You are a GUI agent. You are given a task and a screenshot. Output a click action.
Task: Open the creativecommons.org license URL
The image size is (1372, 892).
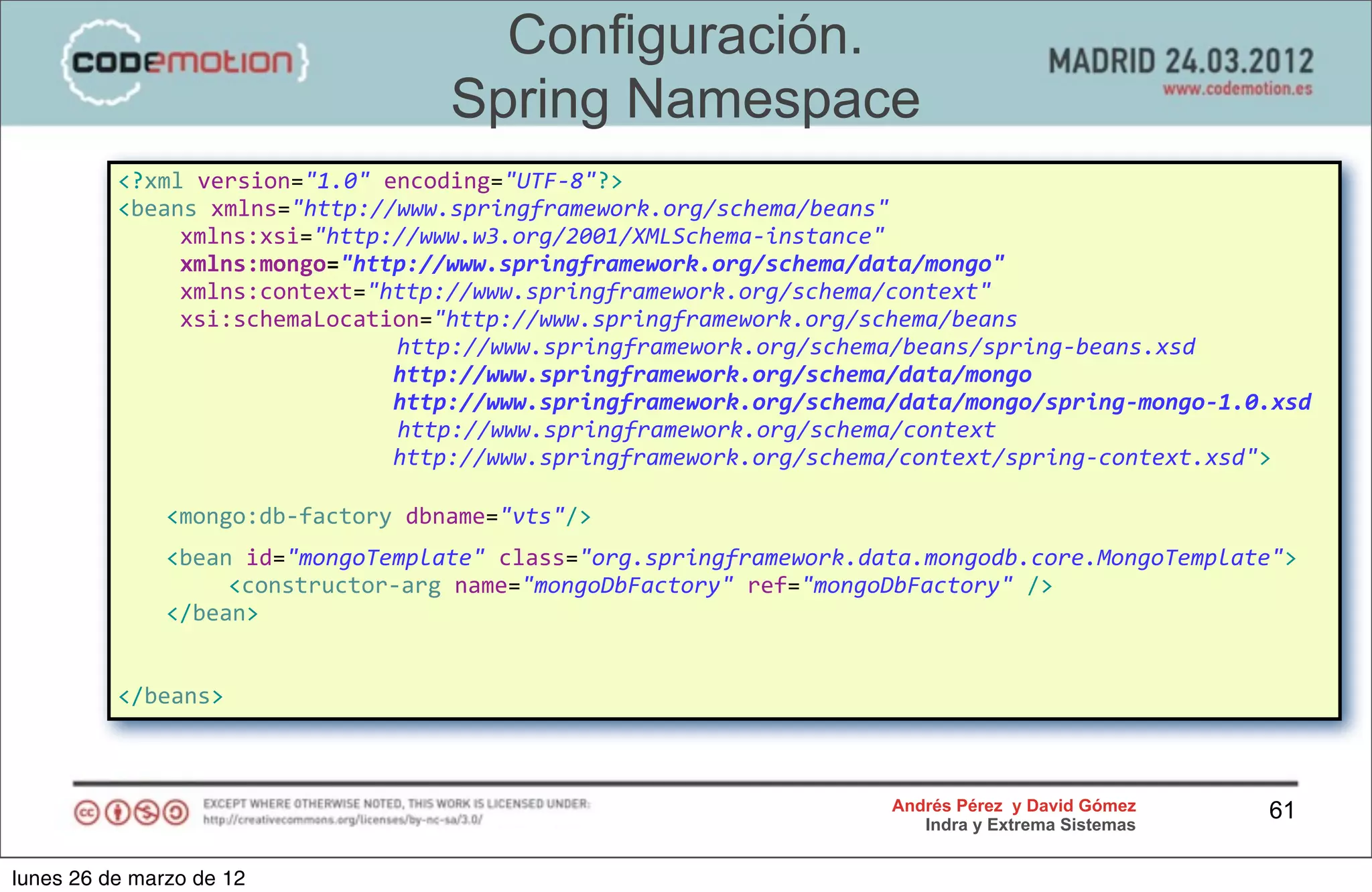342,820
